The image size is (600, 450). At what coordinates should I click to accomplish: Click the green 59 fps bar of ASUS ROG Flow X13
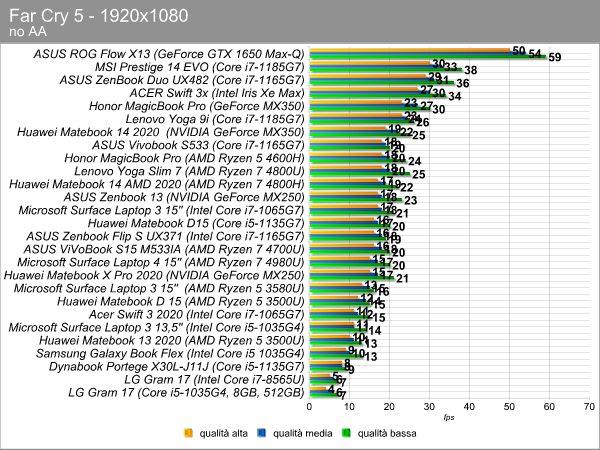428,57
